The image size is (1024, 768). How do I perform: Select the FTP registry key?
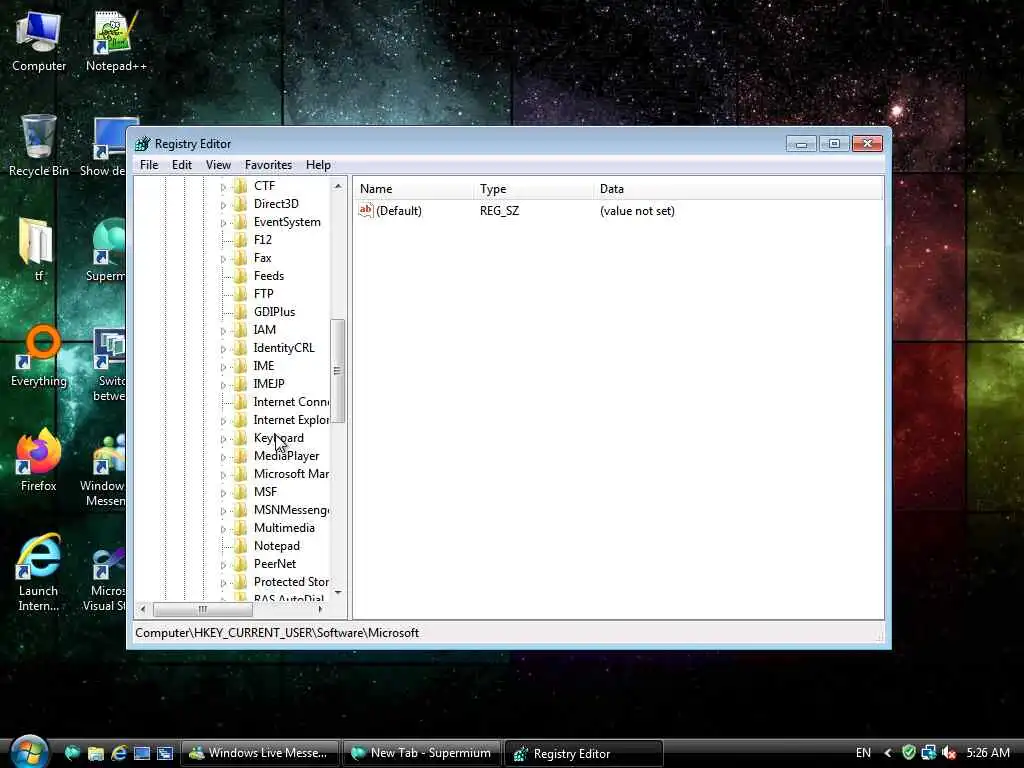point(263,294)
